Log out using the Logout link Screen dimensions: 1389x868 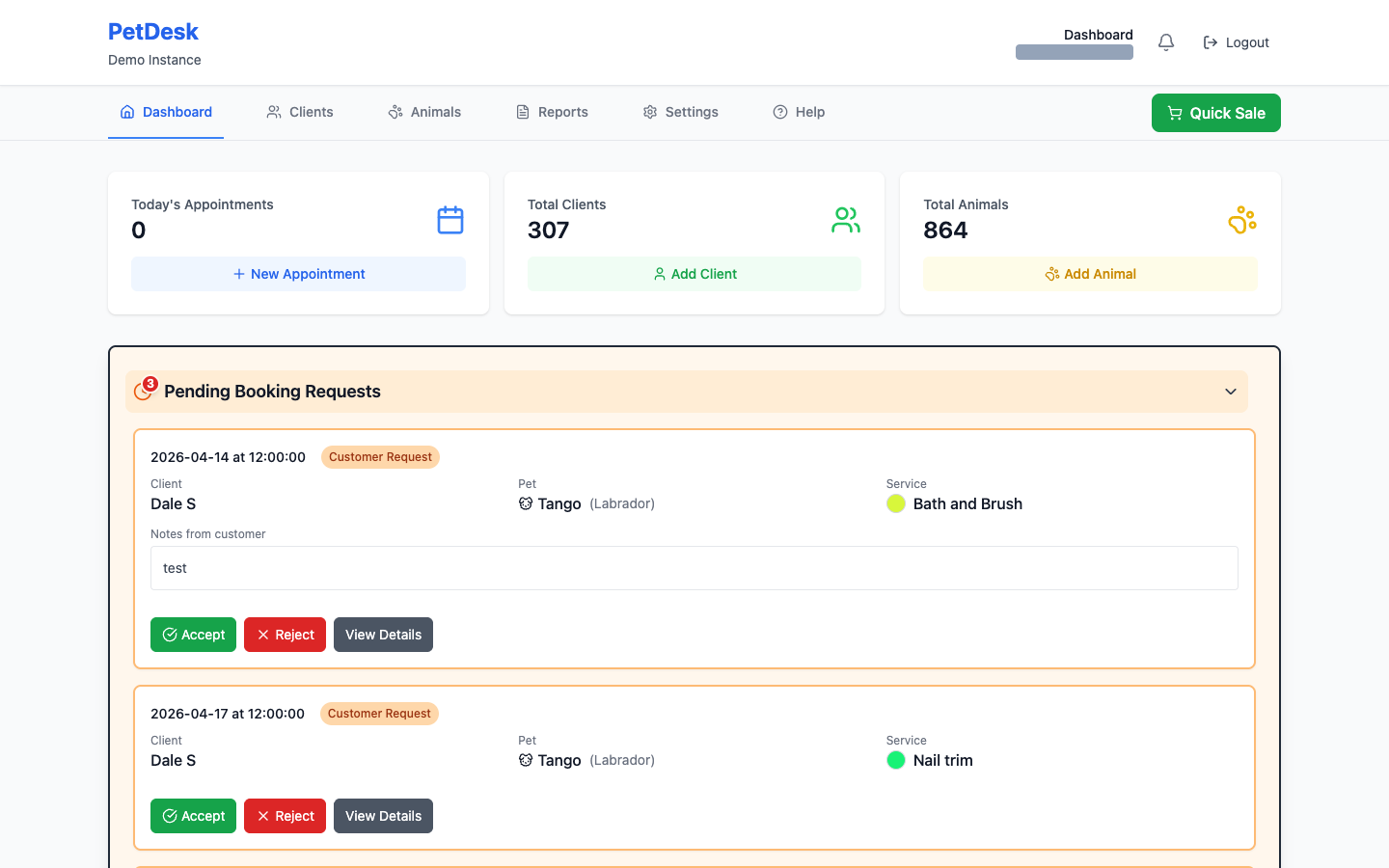coord(1236,42)
